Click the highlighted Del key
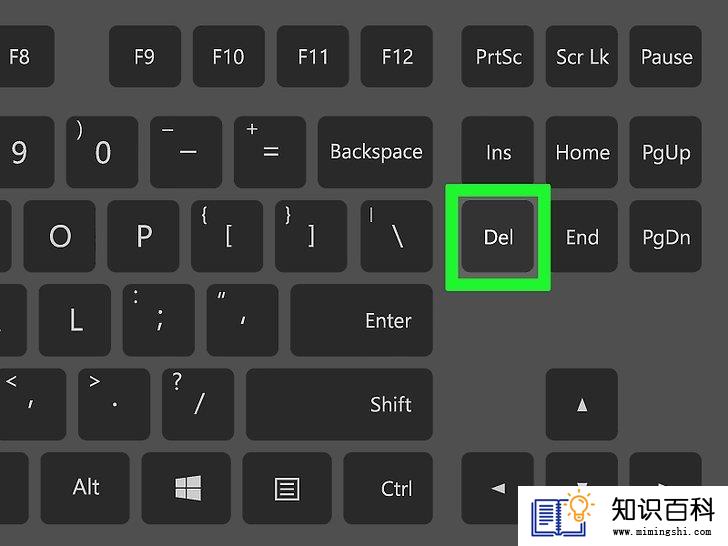This screenshot has height=546, width=728. pos(498,236)
